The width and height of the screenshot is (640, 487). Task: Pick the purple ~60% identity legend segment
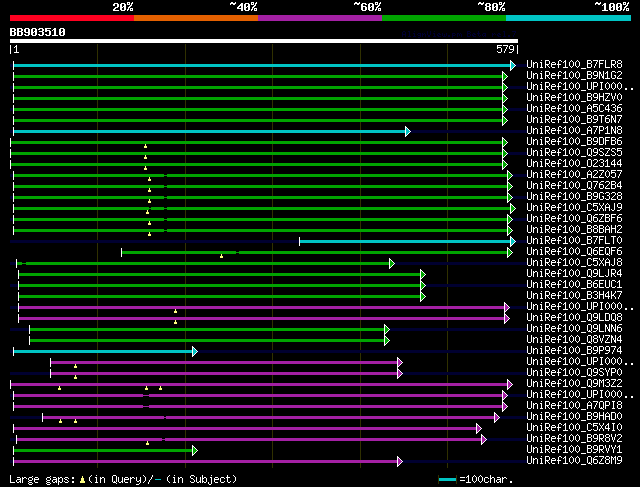click(320, 18)
